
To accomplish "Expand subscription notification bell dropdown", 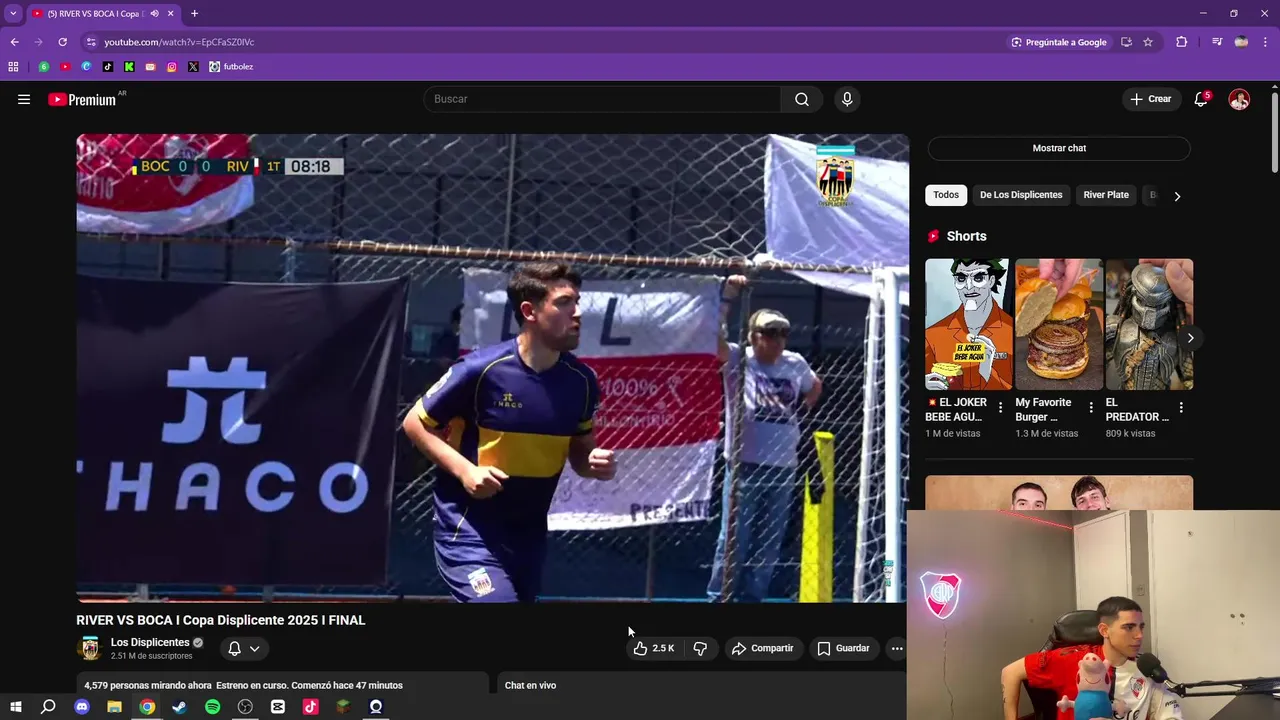I will point(243,648).
